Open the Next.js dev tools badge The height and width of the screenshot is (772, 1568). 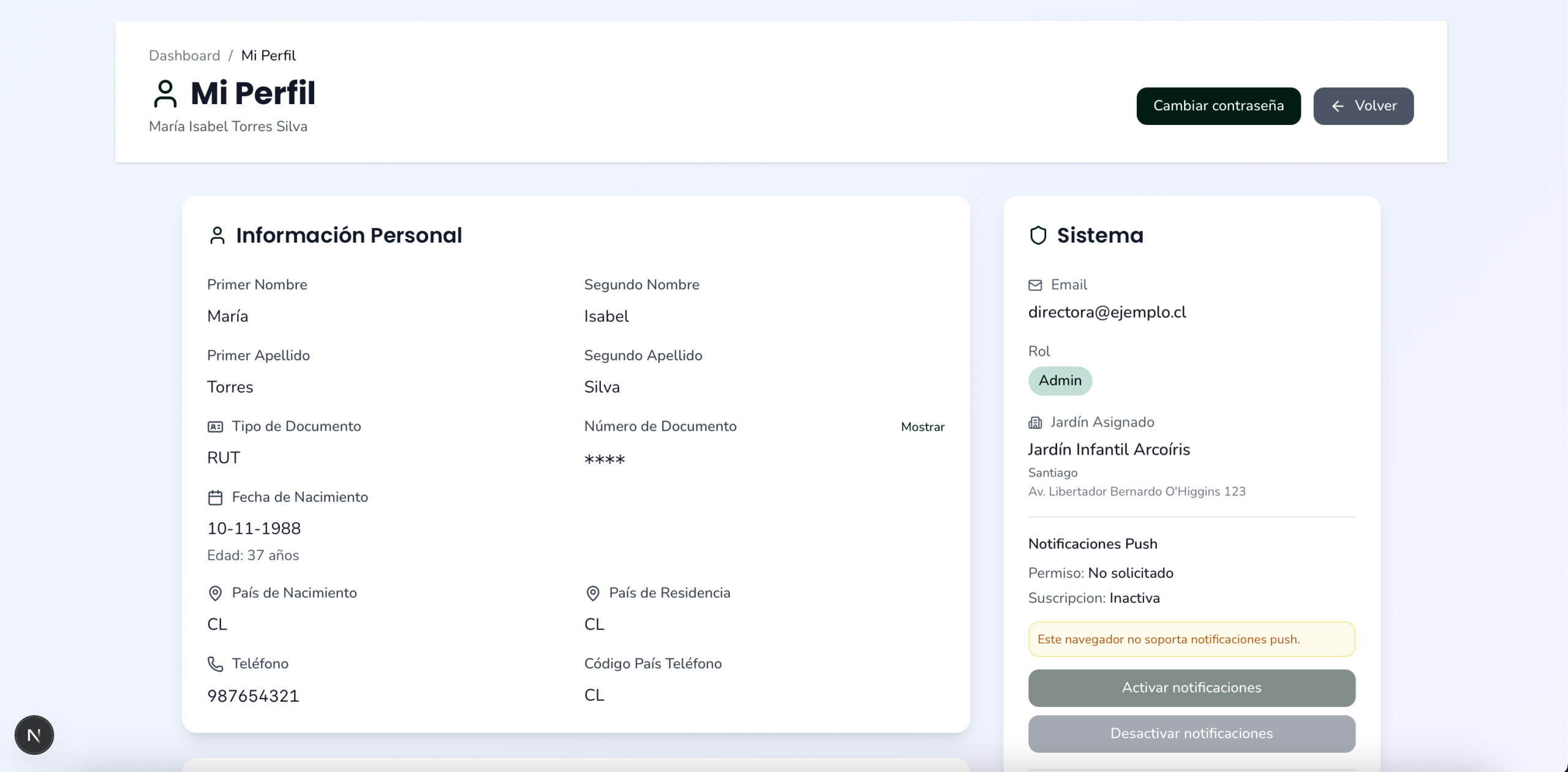point(34,735)
